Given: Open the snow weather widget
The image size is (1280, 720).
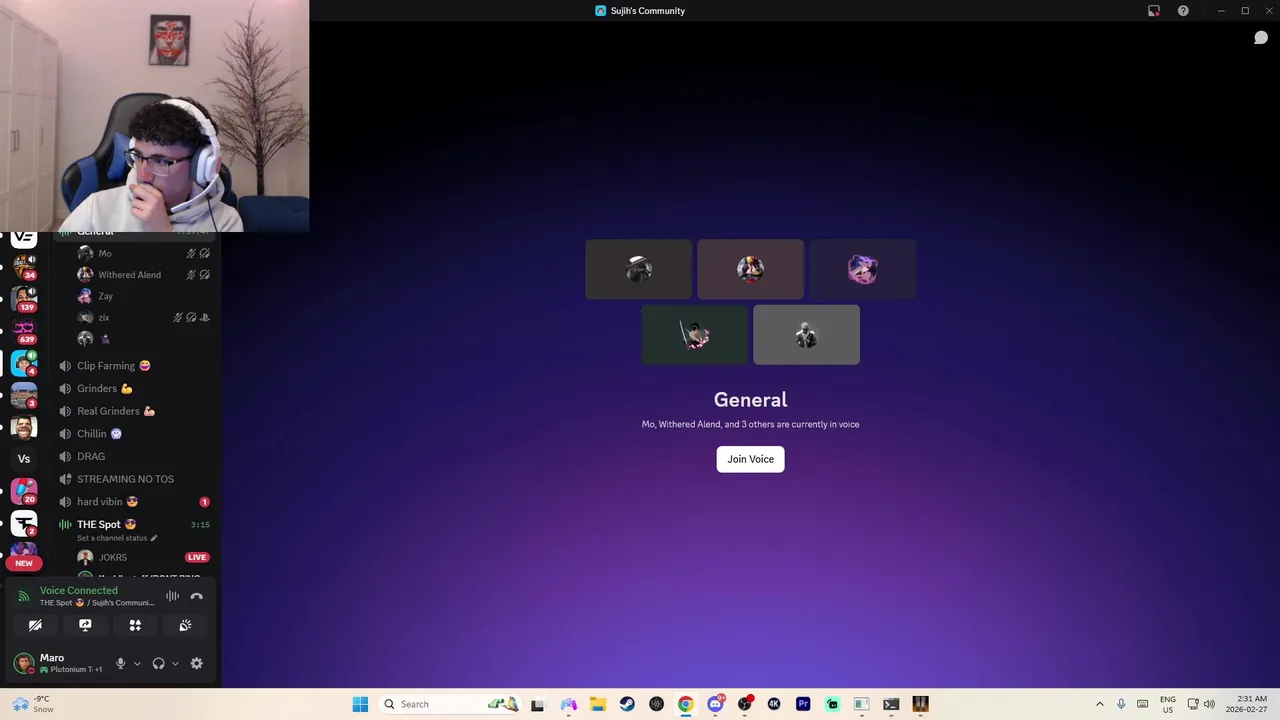Looking at the screenshot, I should point(32,704).
